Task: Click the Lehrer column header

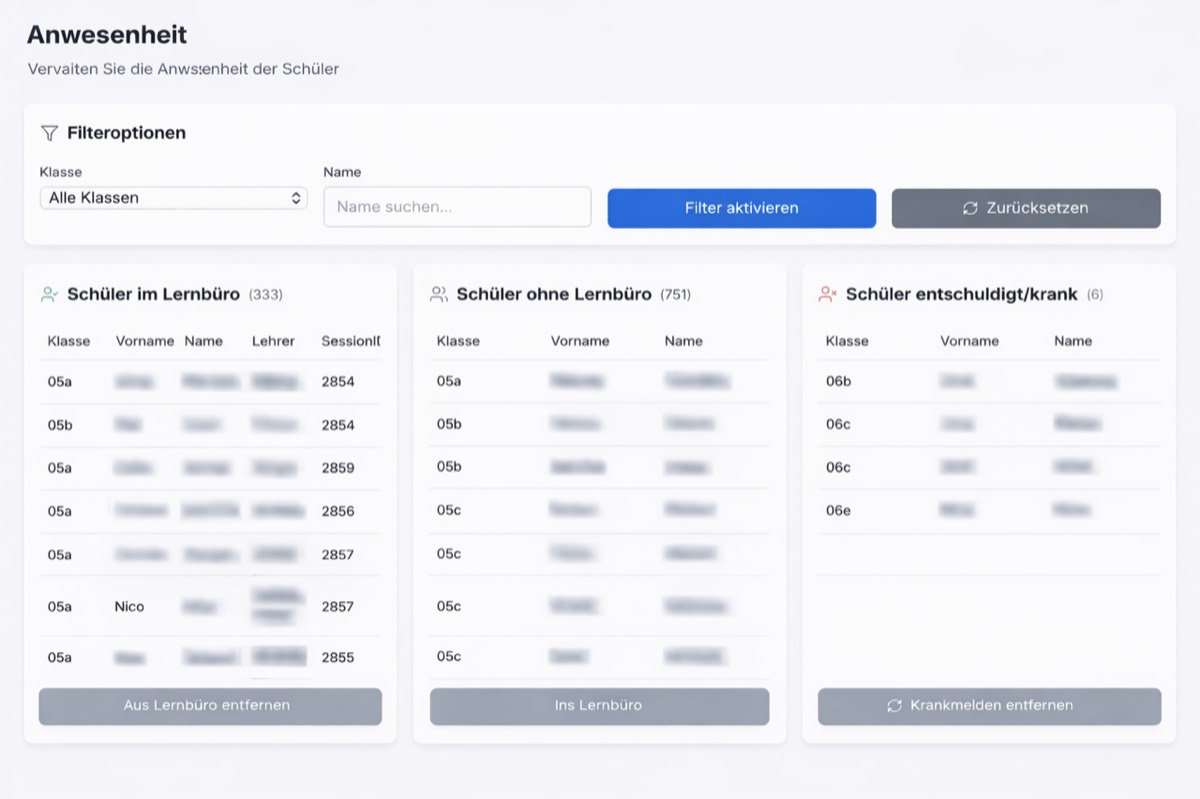Action: 273,341
